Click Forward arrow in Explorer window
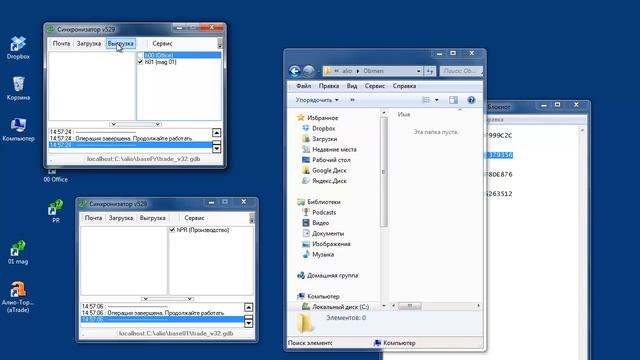This screenshot has height=360, width=640. click(309, 71)
